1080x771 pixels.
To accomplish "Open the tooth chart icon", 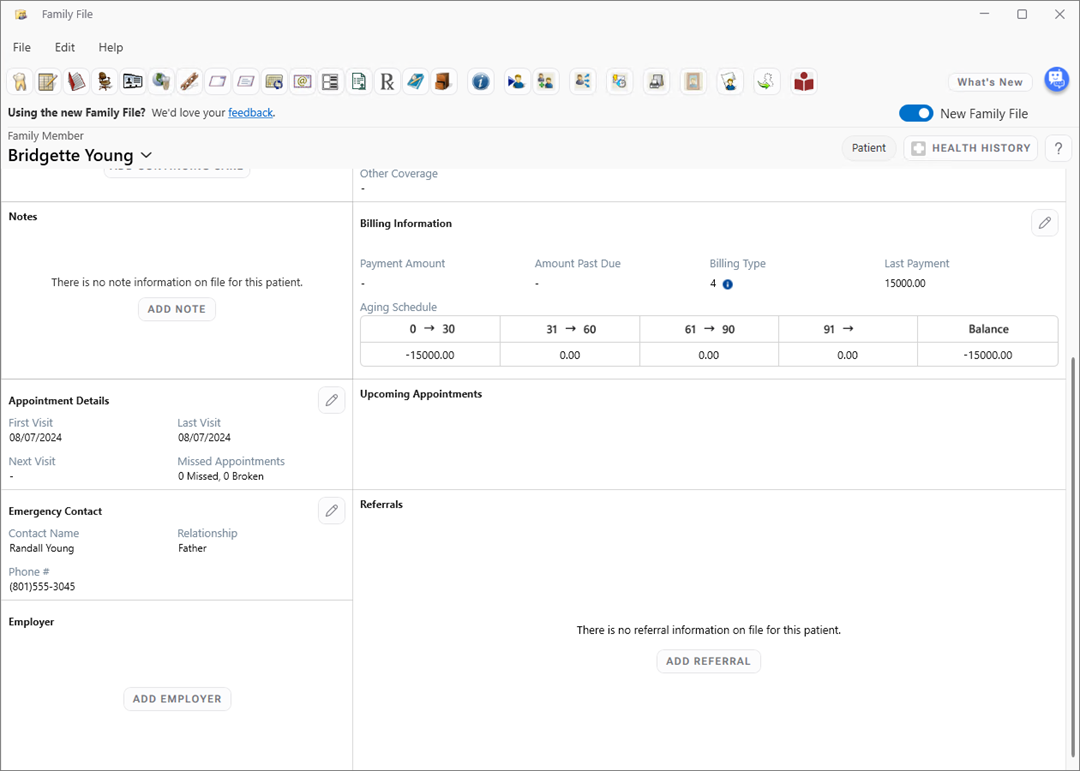I will point(19,82).
